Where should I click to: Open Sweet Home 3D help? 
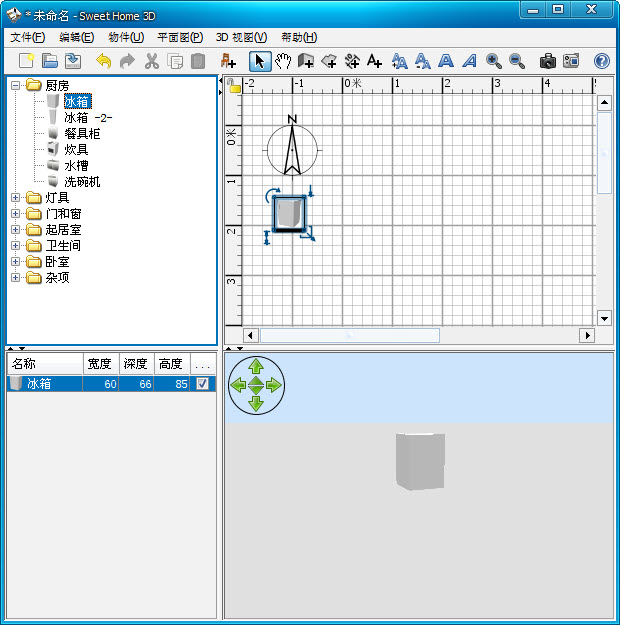coord(602,61)
